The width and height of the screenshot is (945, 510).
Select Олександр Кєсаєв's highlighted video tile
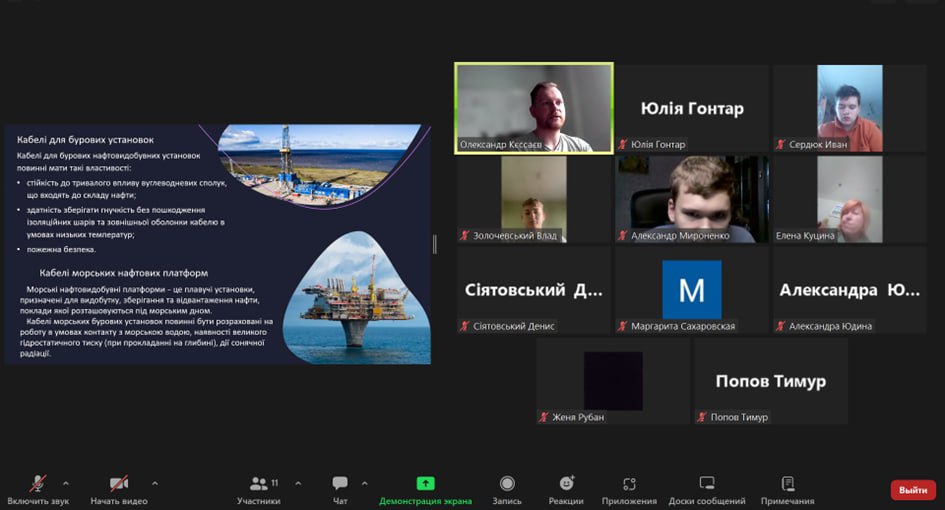pyautogui.click(x=534, y=108)
